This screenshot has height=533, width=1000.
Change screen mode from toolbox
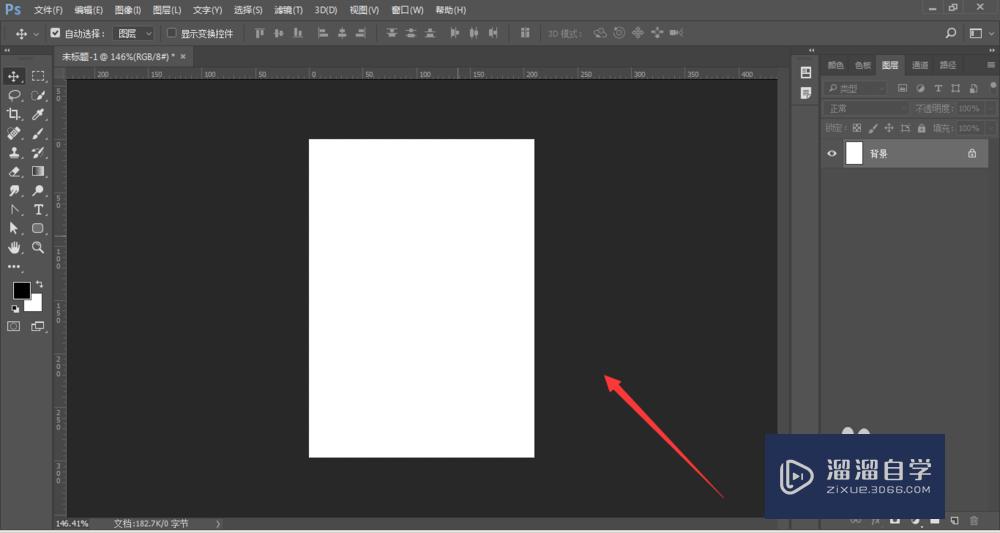click(38, 326)
